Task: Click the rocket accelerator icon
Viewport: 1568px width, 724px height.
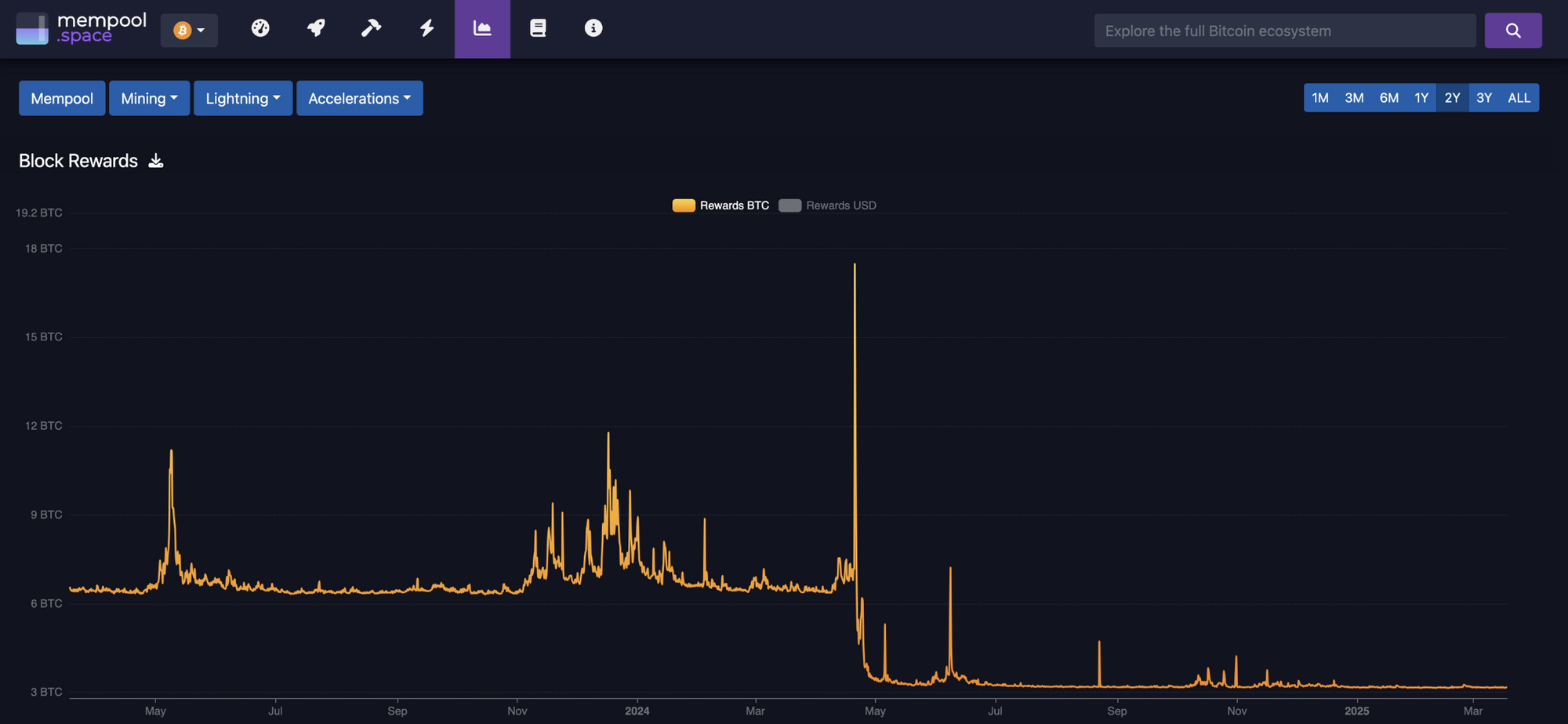Action: tap(316, 28)
